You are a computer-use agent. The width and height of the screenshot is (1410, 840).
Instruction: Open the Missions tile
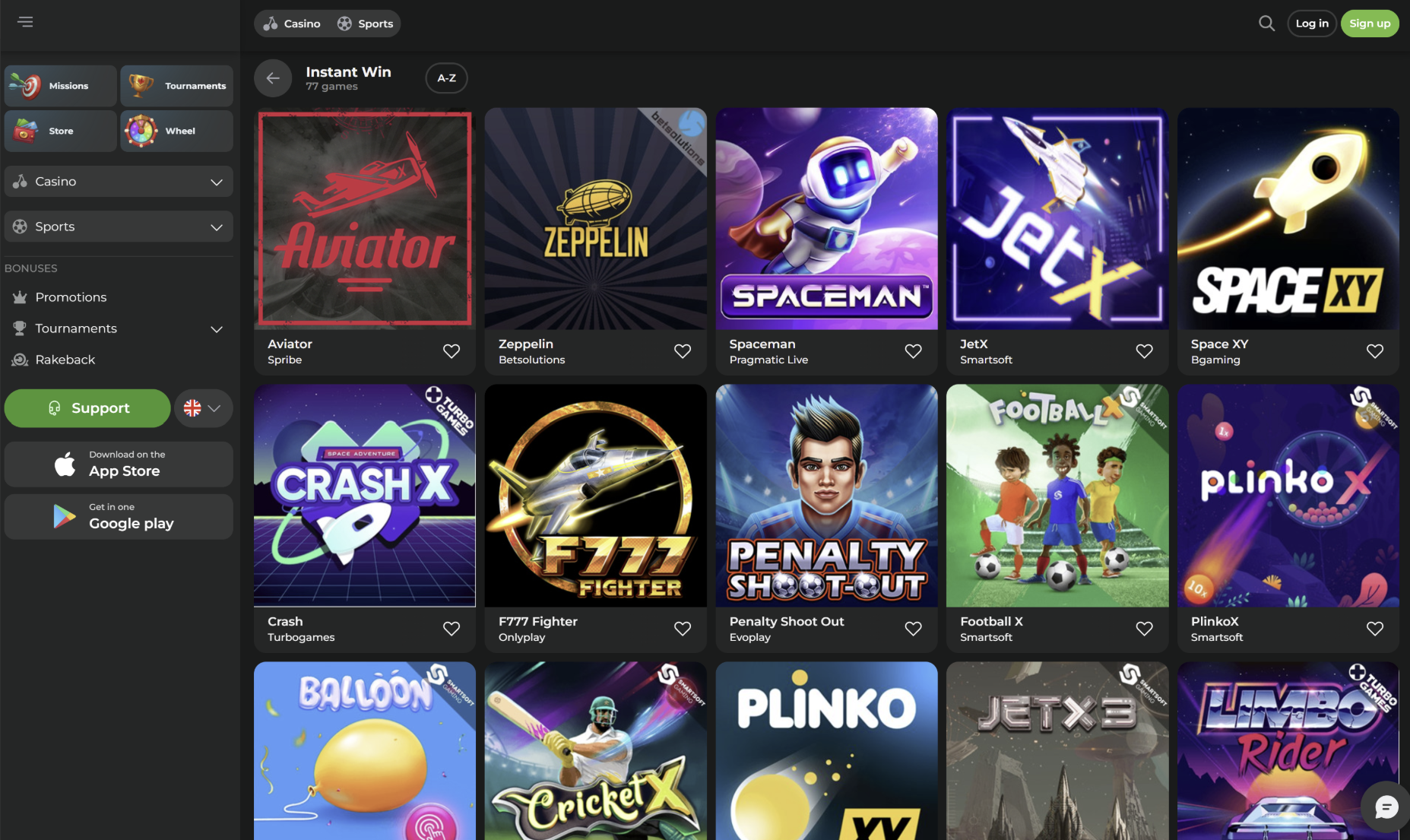61,86
